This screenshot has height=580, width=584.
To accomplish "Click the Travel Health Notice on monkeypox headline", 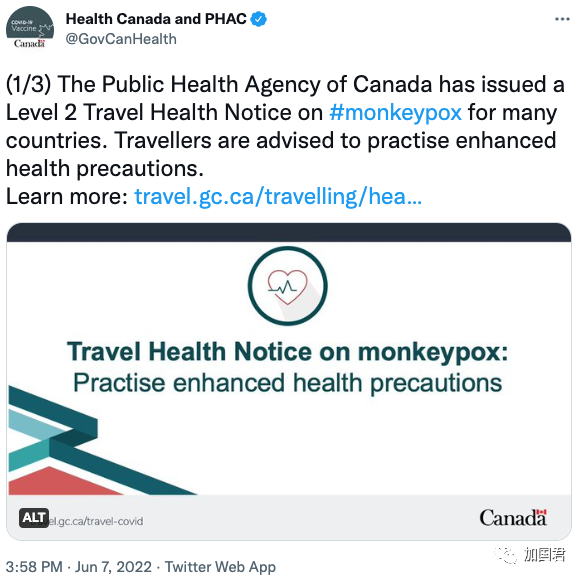I will [288, 352].
